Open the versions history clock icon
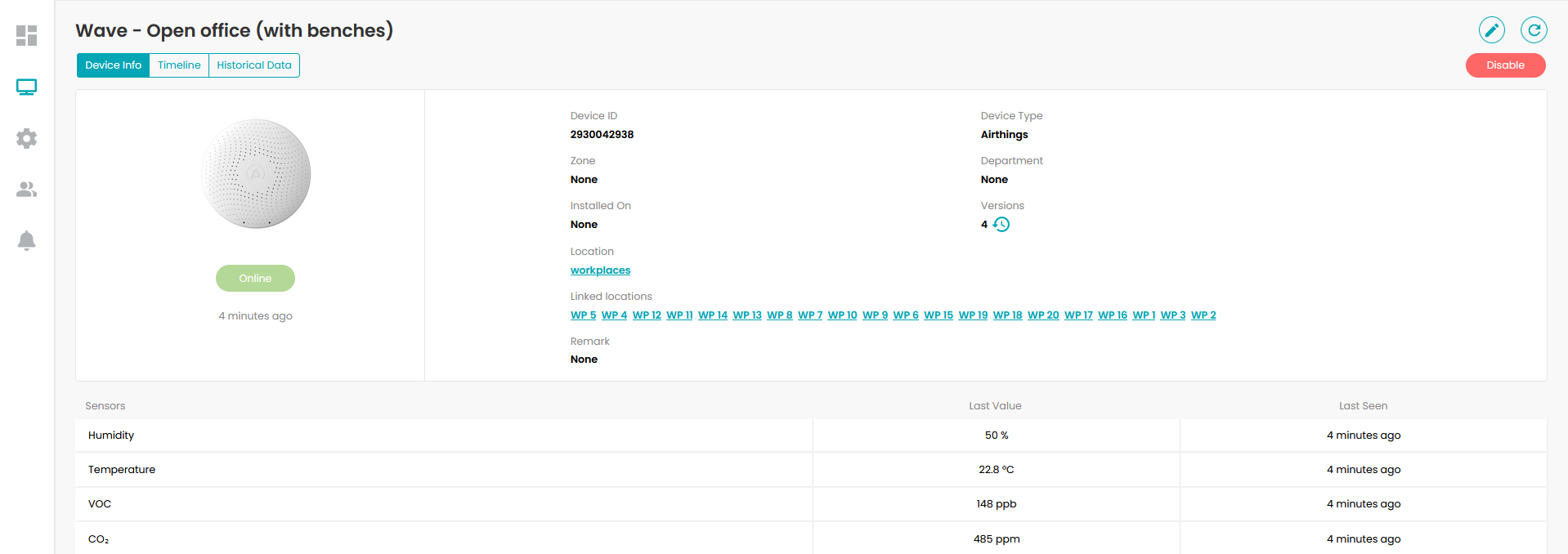1568x554 pixels. click(1001, 225)
